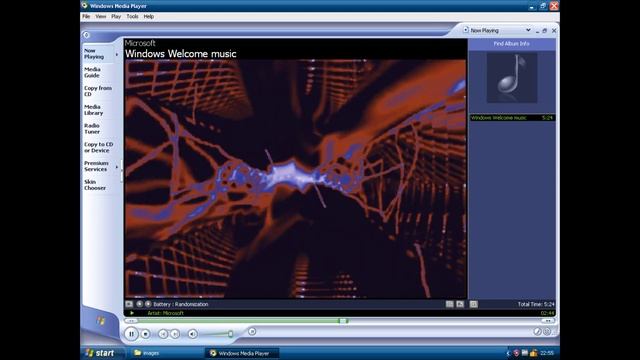Select the next visualization
Viewport: 640px width, 360px height.
pos(148,304)
